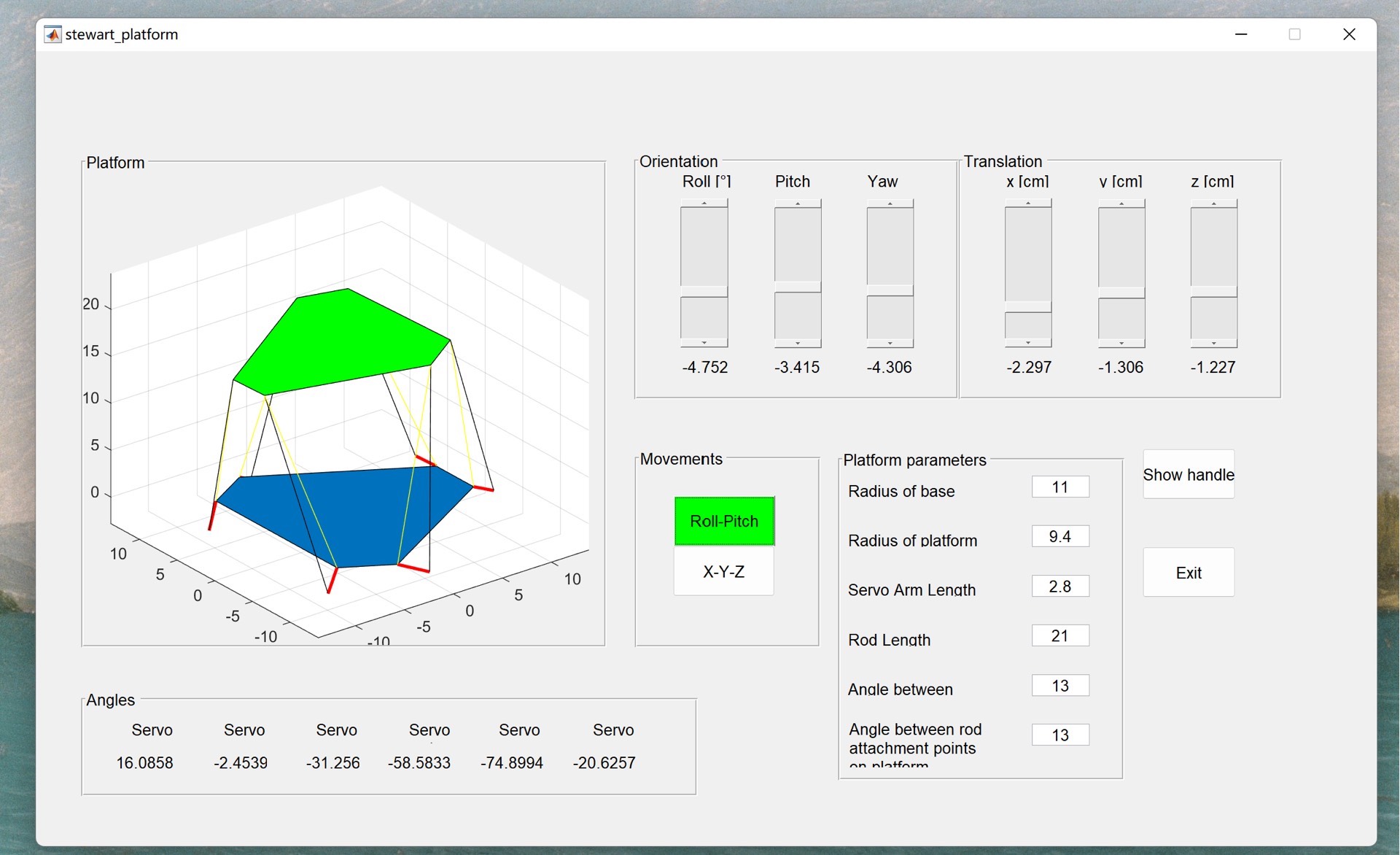The image size is (1400, 855).
Task: Click the Exit button
Action: pyautogui.click(x=1189, y=573)
